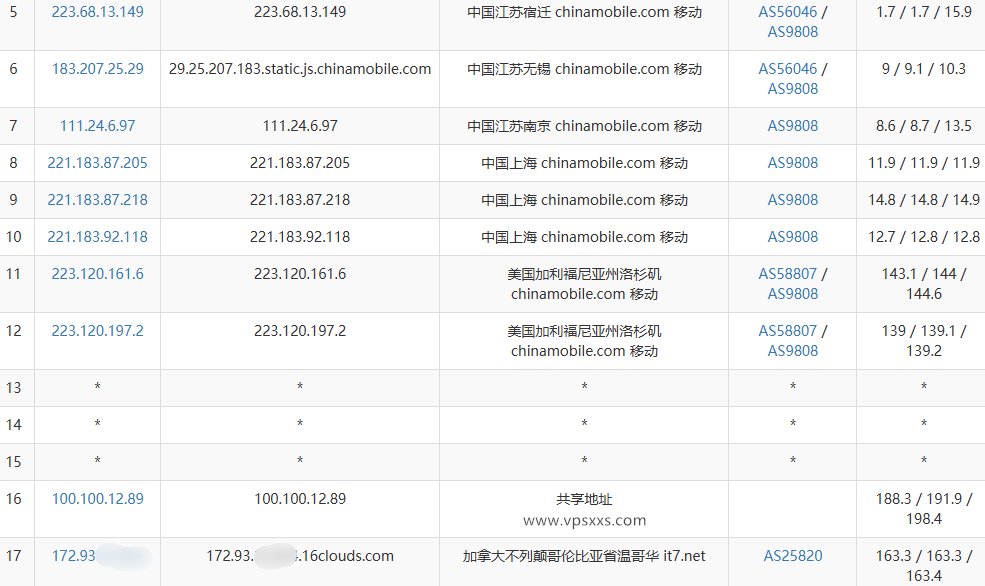
Task: Open IP link 221.183.87.205
Action: [x=97, y=163]
